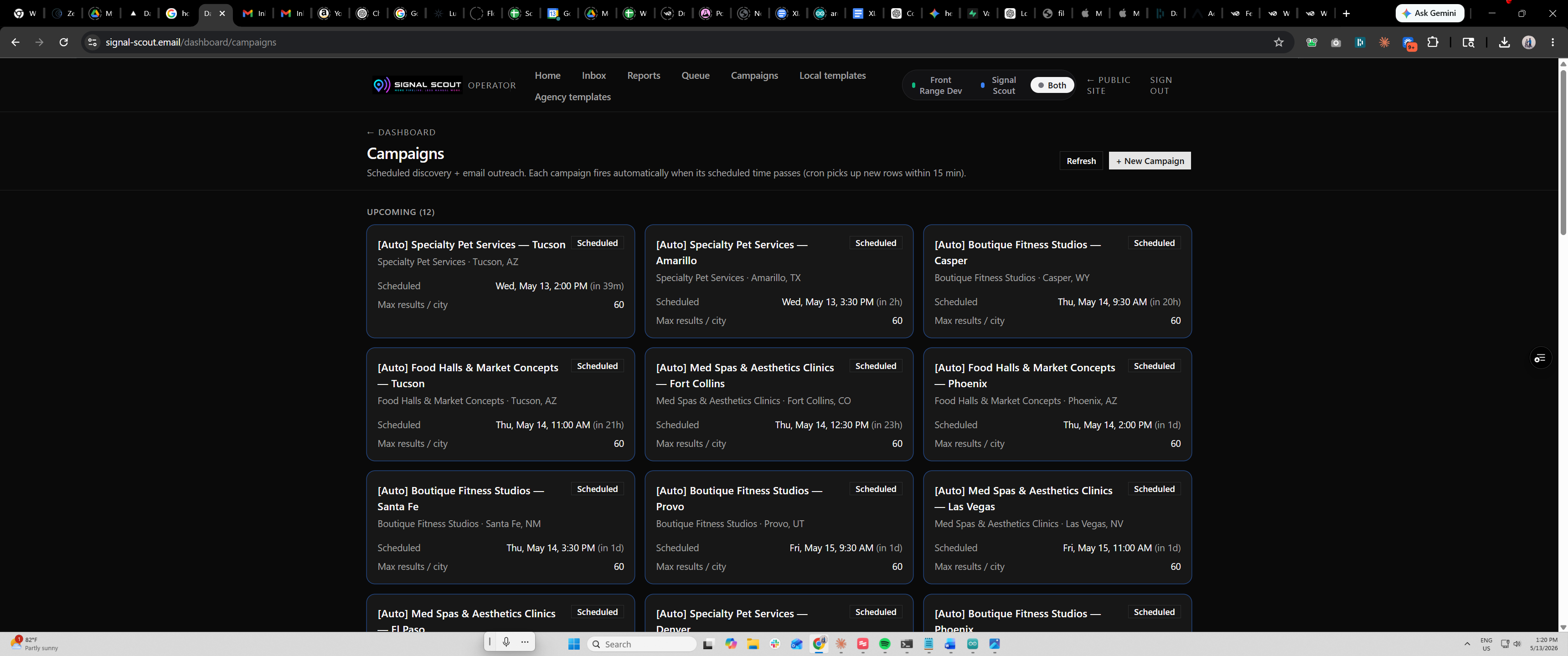Open the Specialty Pet Services — Amarillo campaign

point(779,281)
